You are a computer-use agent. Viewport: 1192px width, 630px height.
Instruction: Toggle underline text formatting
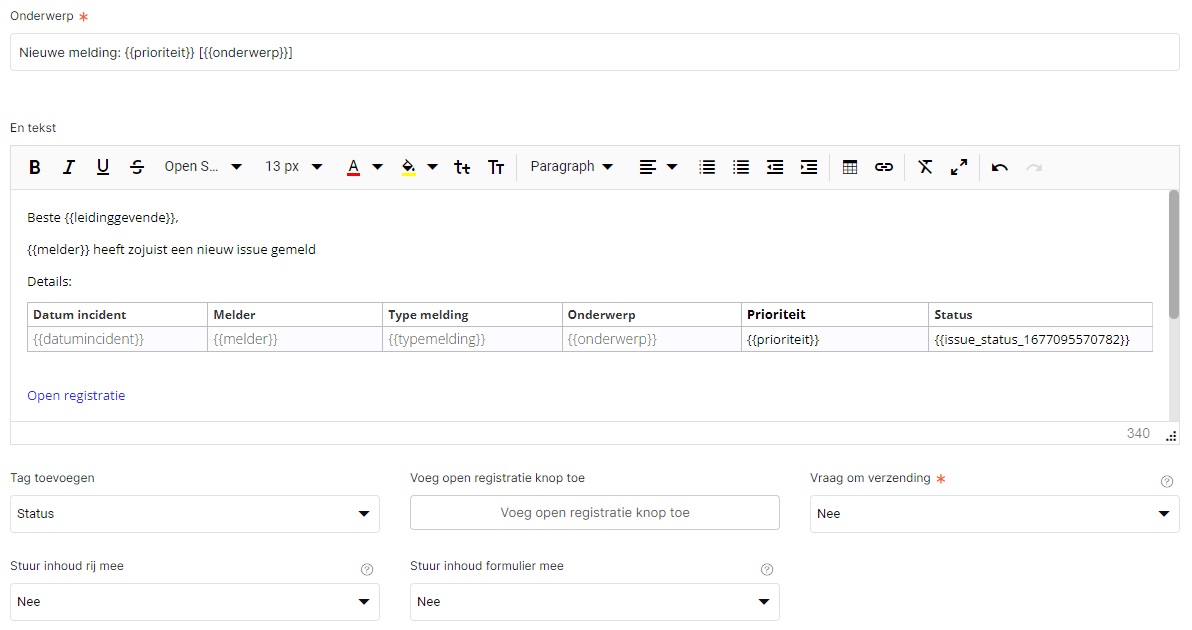tap(103, 167)
